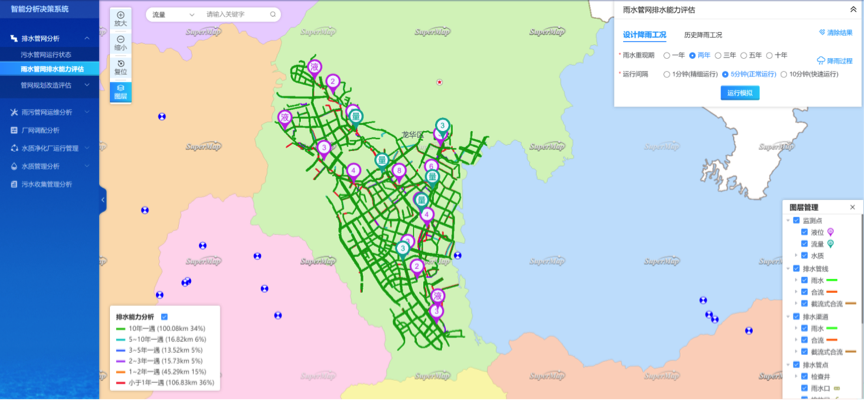Toggle the 图层 layers tool button
This screenshot has height=400, width=864.
[120, 91]
